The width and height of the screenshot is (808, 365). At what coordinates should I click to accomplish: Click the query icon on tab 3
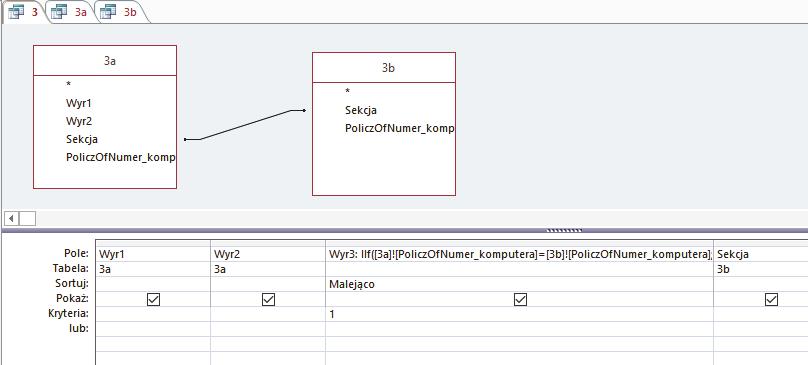click(x=16, y=11)
